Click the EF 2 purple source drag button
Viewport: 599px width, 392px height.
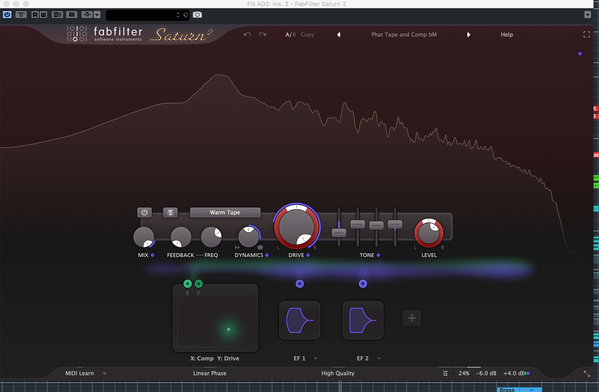coord(363,283)
